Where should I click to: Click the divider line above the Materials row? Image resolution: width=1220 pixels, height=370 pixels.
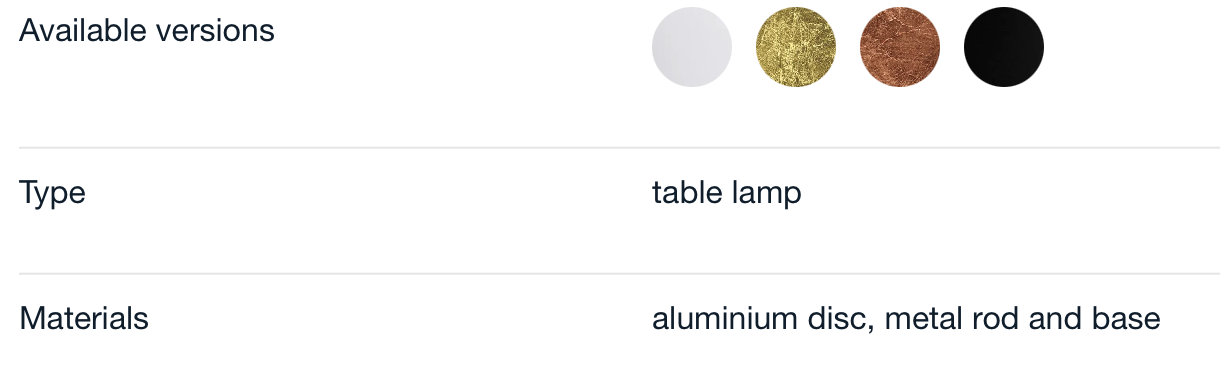tap(619, 274)
